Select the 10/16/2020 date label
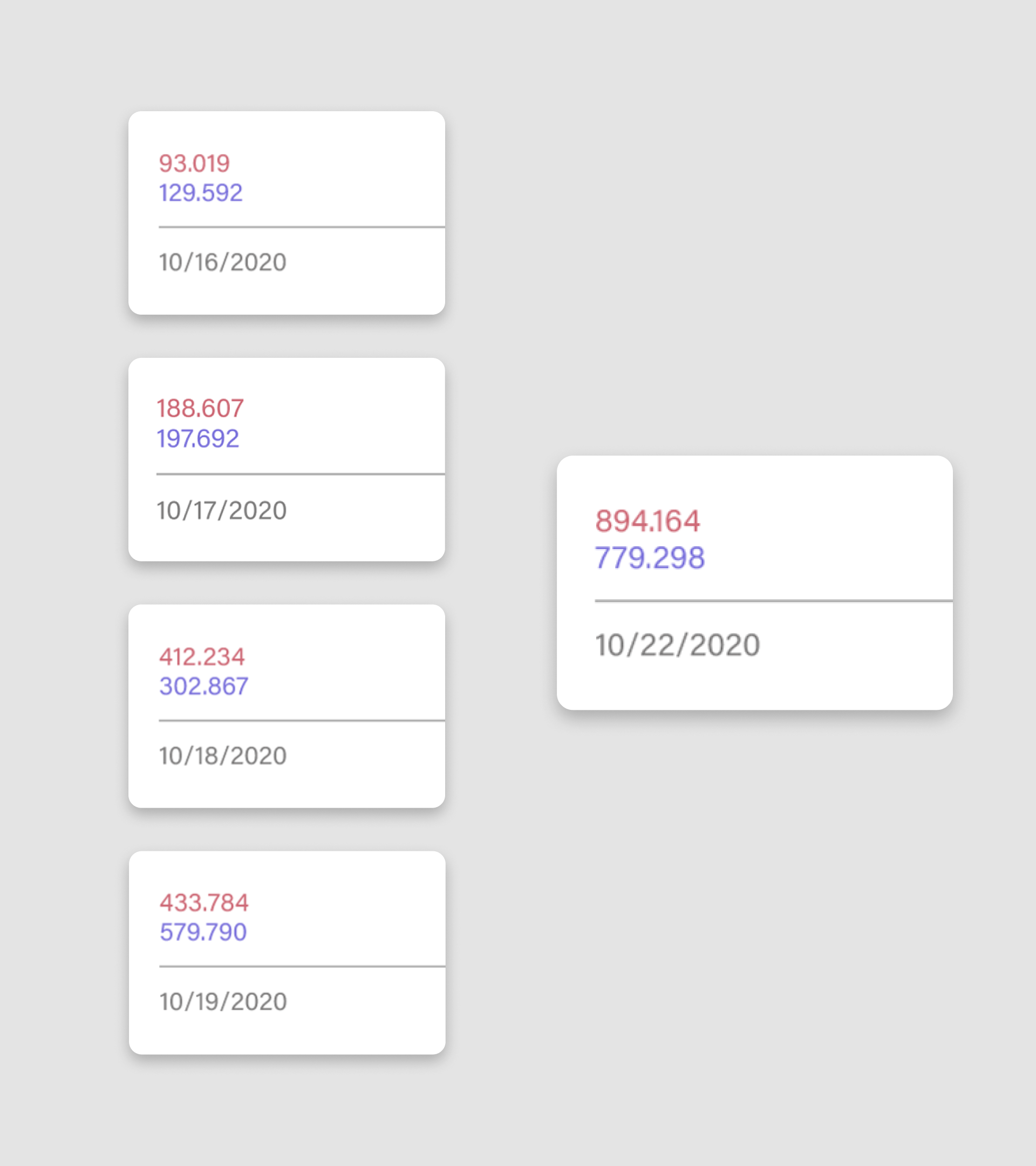This screenshot has width=1036, height=1166. click(222, 262)
